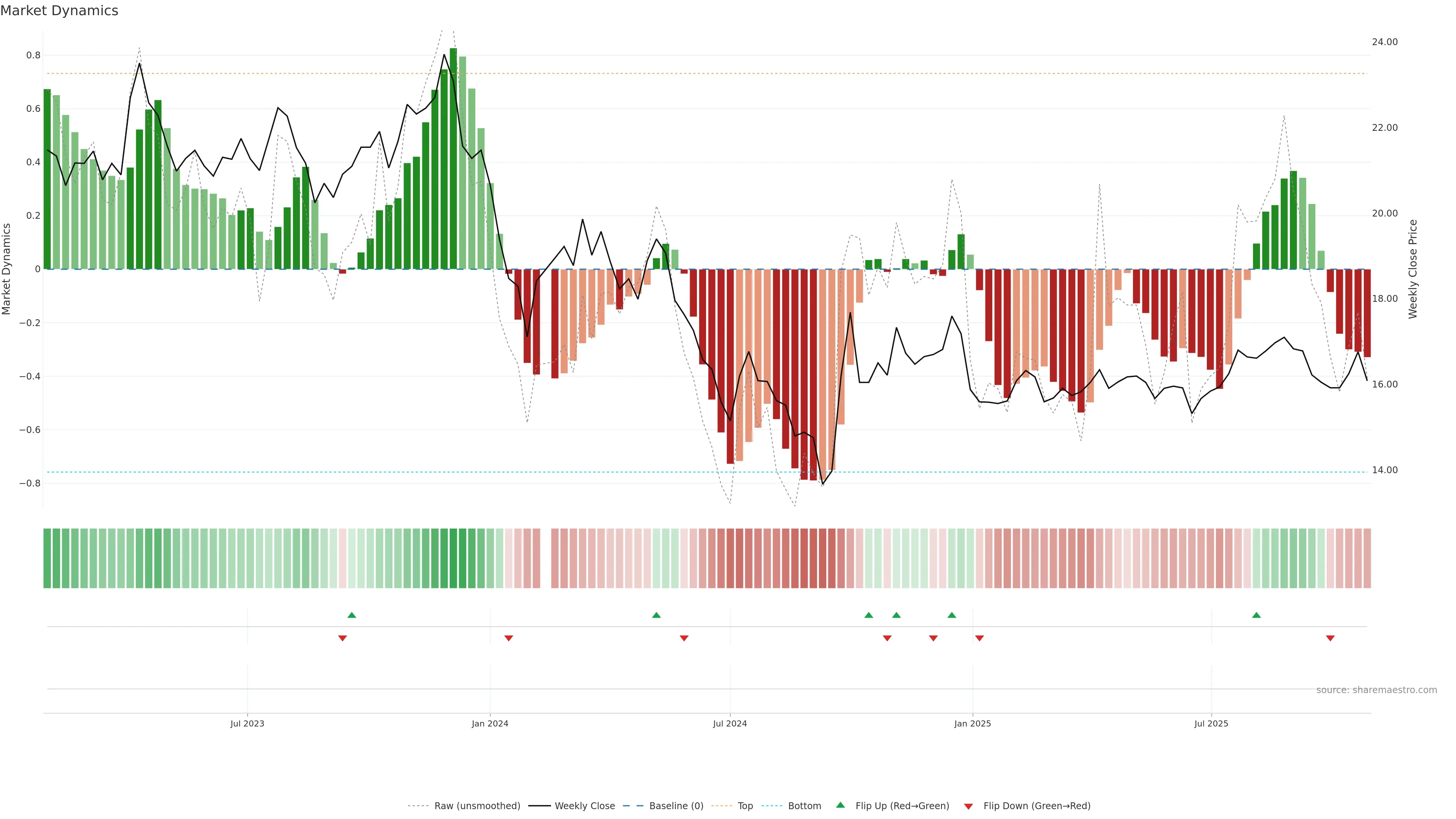Image resolution: width=1456 pixels, height=819 pixels.
Task: Toggle the Bottom legend entry
Action: pos(804,806)
